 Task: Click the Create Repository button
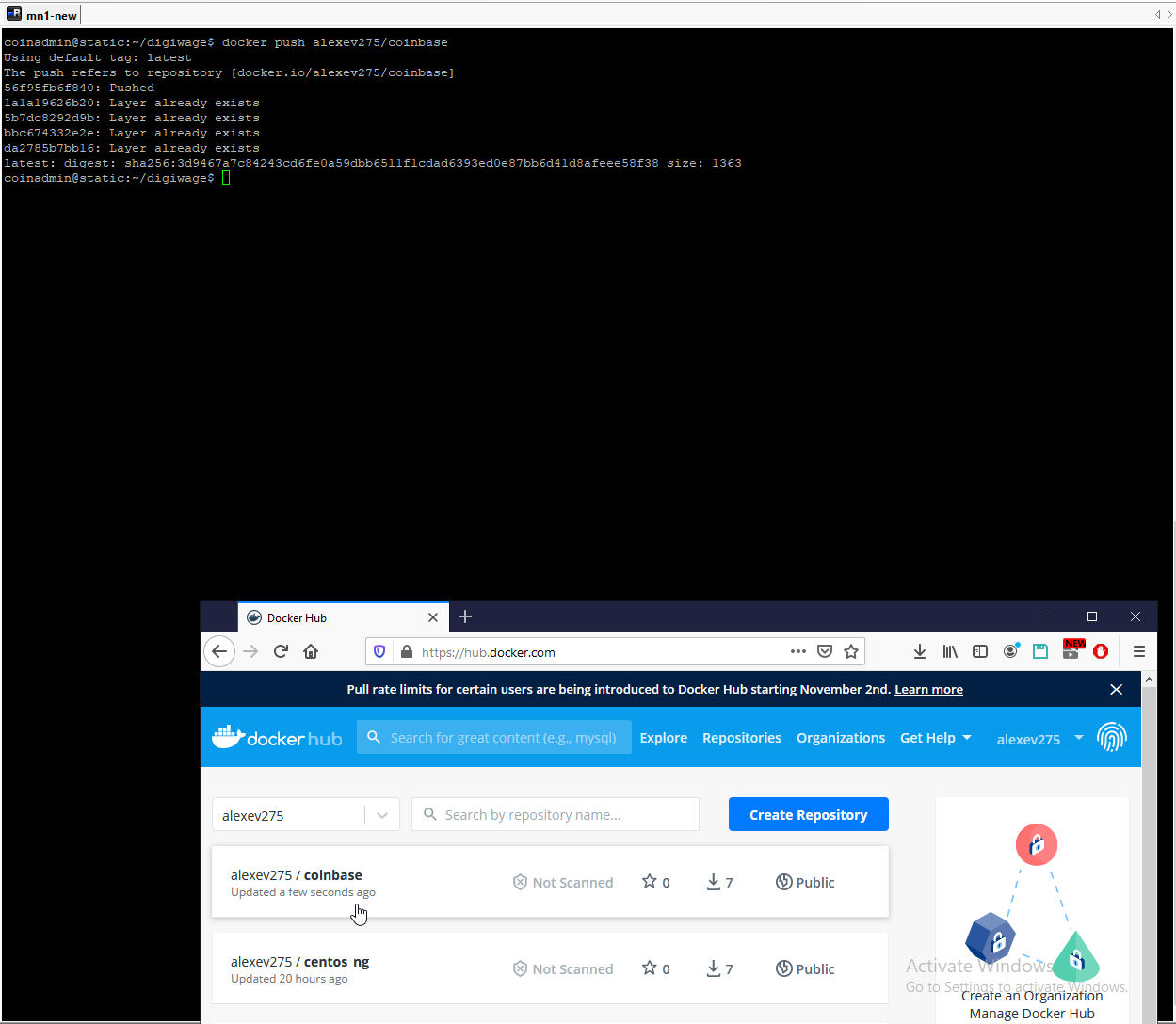[809, 814]
